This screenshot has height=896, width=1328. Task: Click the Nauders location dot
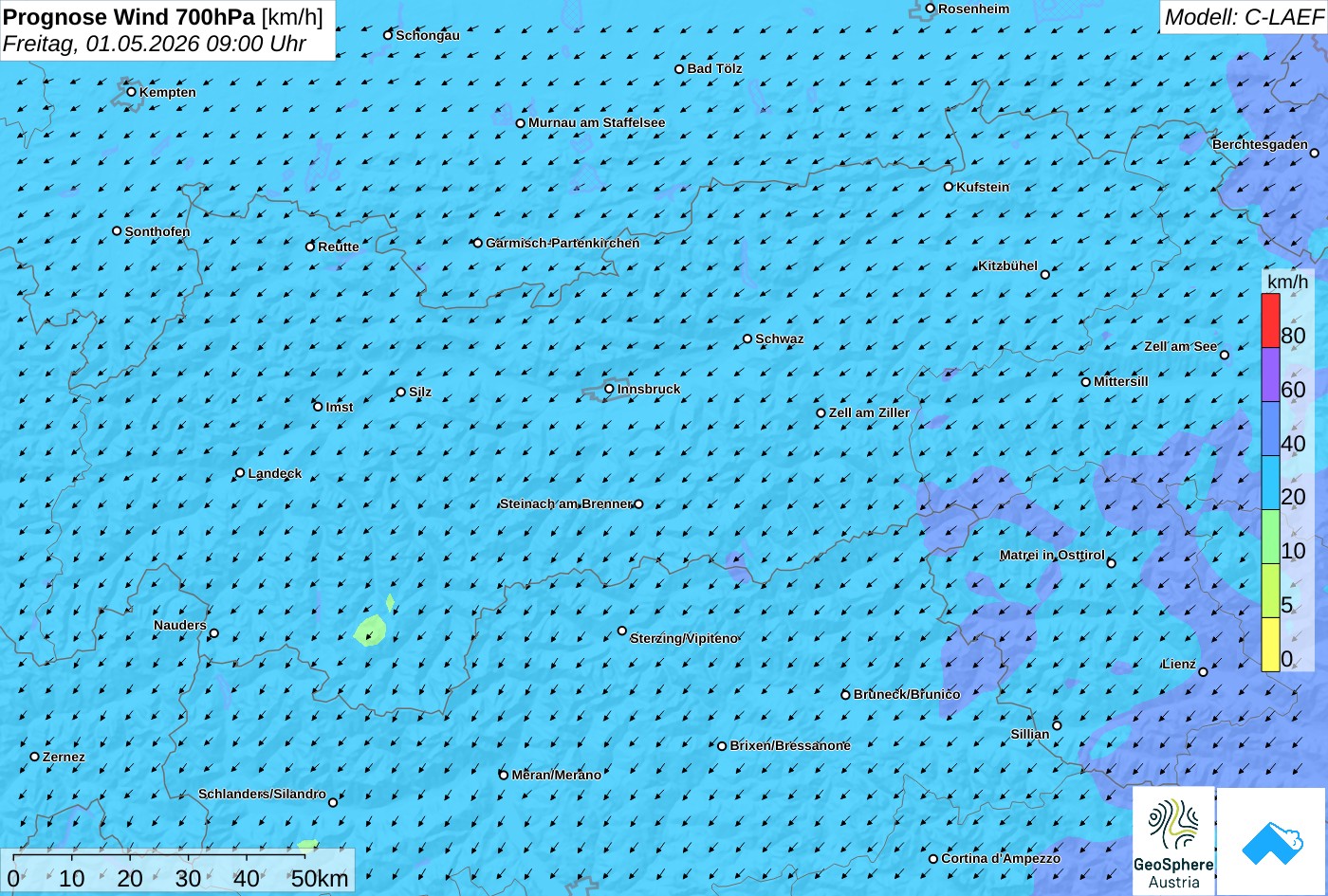(214, 633)
